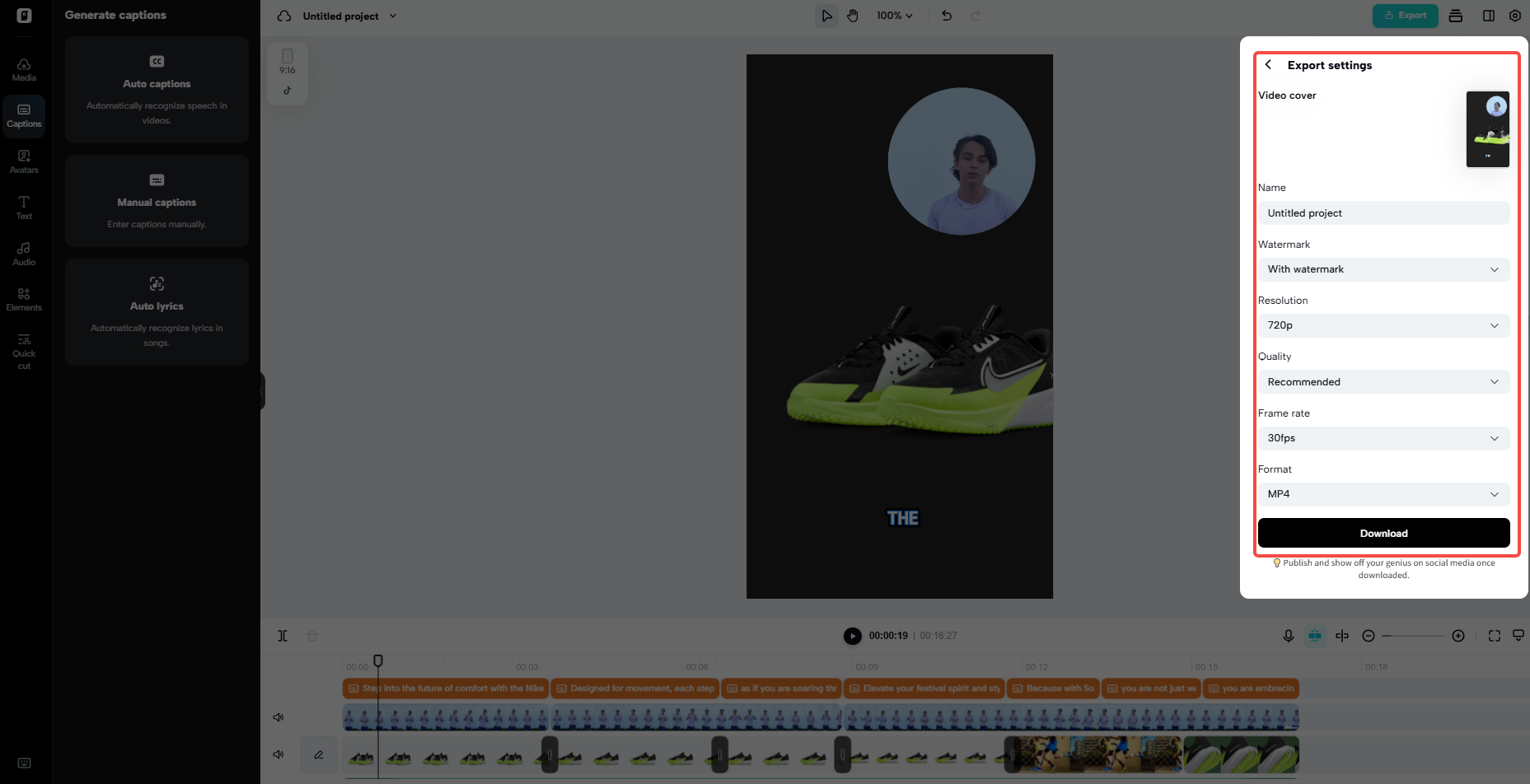The height and width of the screenshot is (784, 1530).
Task: Enter fullscreen preview mode
Action: (x=1494, y=635)
